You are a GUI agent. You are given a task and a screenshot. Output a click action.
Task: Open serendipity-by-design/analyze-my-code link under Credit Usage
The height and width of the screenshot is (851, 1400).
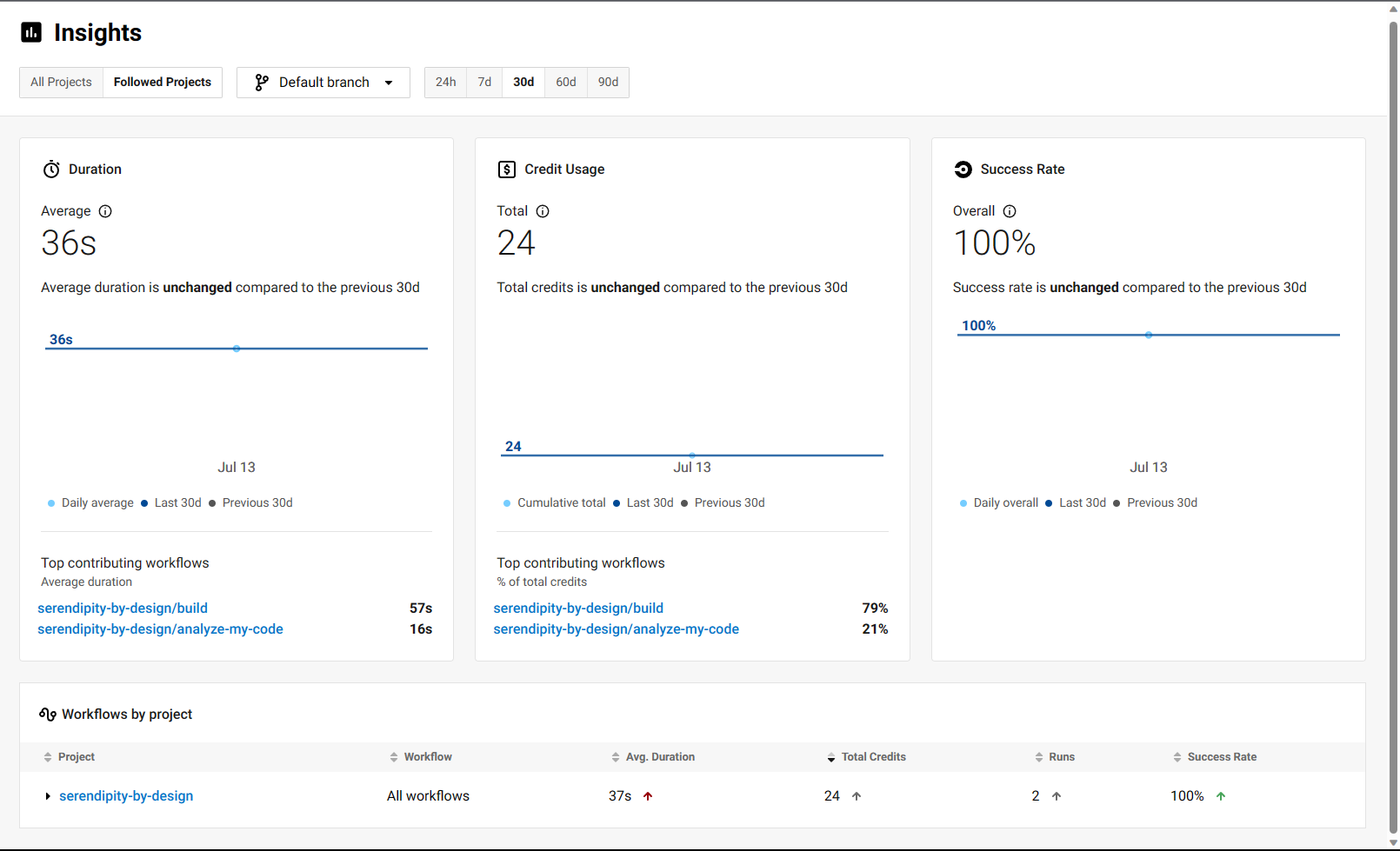(x=616, y=629)
